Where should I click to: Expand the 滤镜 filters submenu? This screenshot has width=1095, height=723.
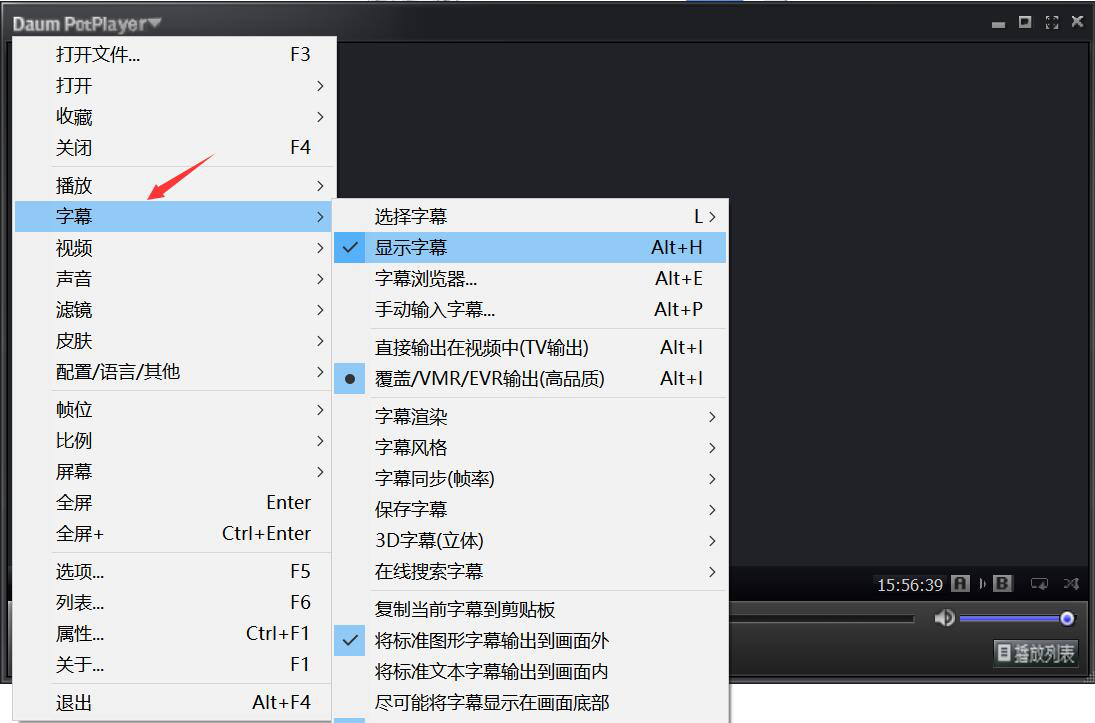click(x=175, y=309)
